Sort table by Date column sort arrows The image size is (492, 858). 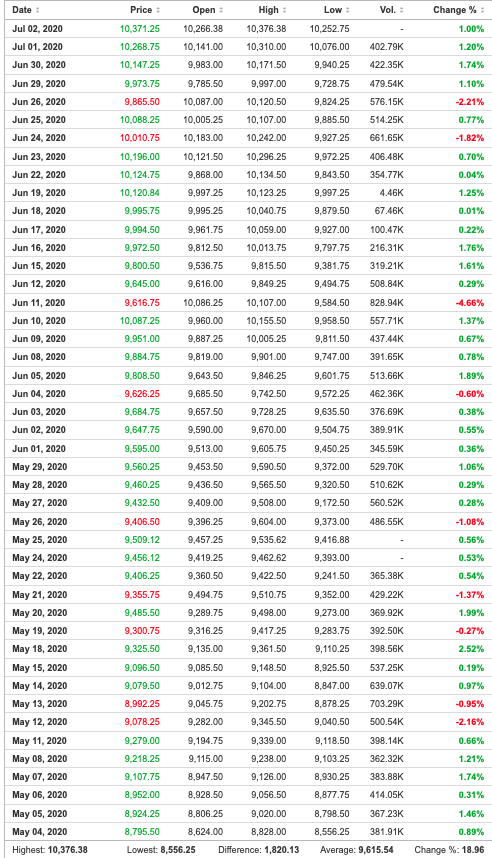point(37,10)
